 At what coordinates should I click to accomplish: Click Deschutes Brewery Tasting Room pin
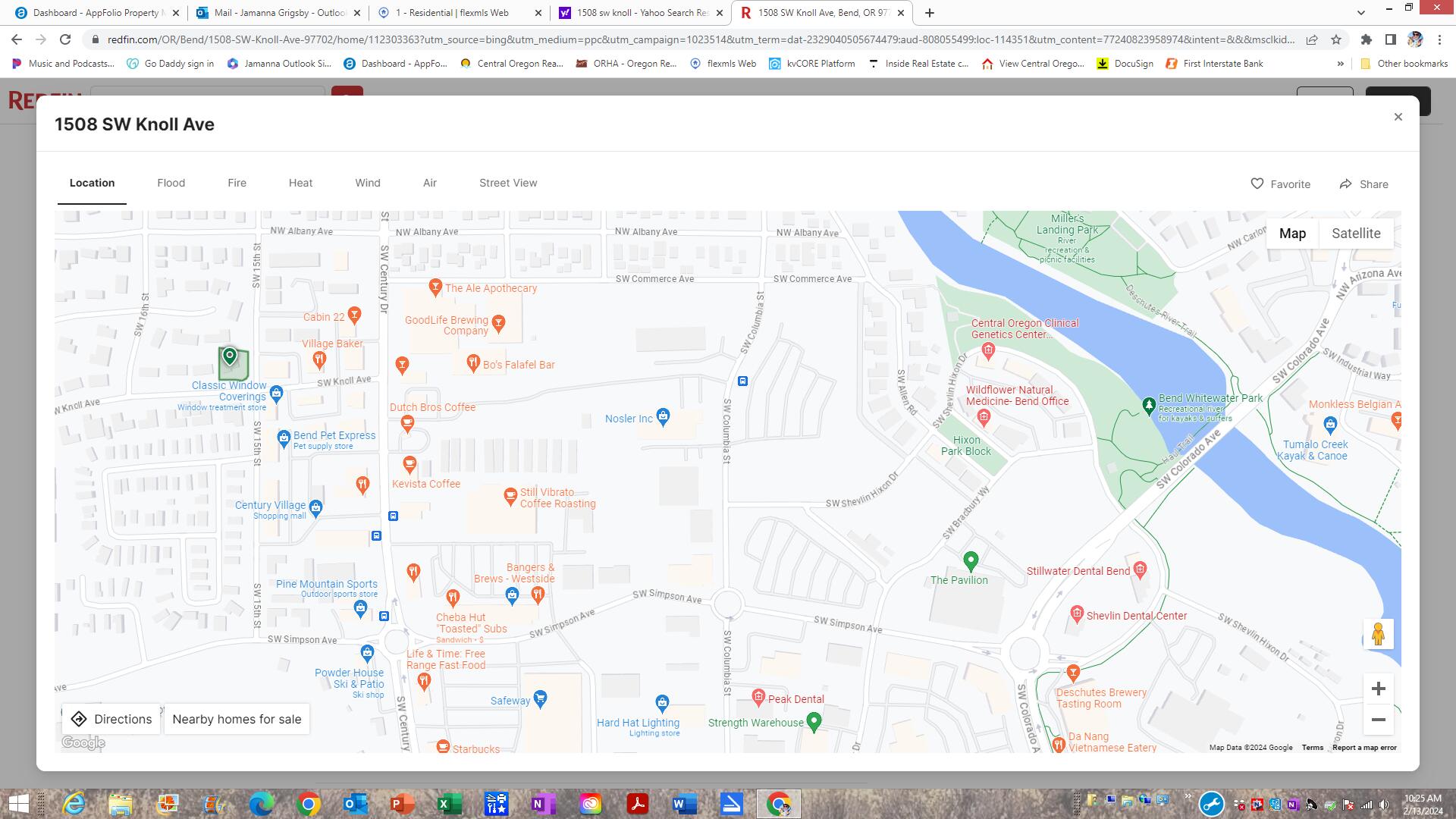pos(1073,672)
